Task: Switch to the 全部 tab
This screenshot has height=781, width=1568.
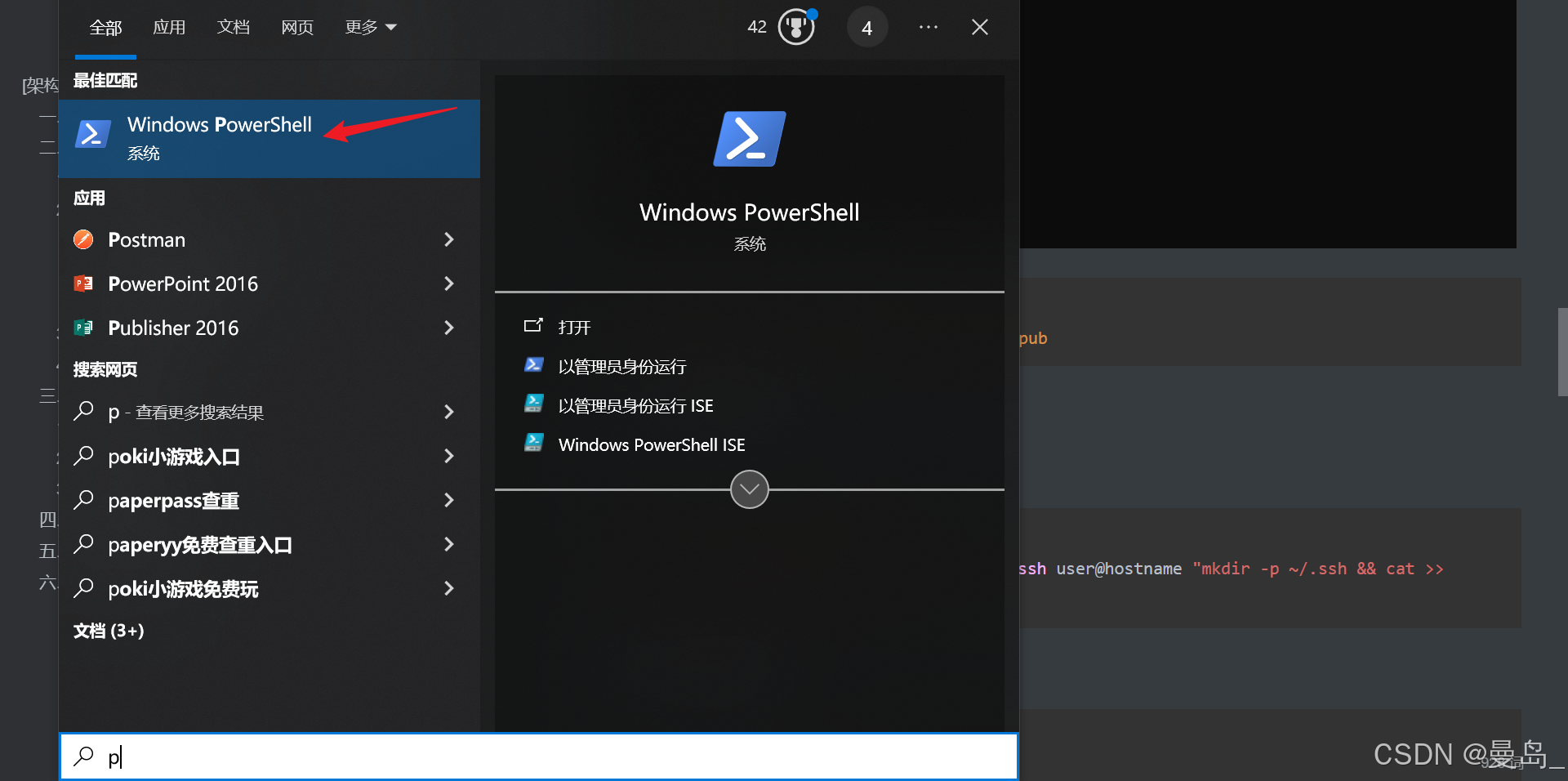Action: [105, 28]
